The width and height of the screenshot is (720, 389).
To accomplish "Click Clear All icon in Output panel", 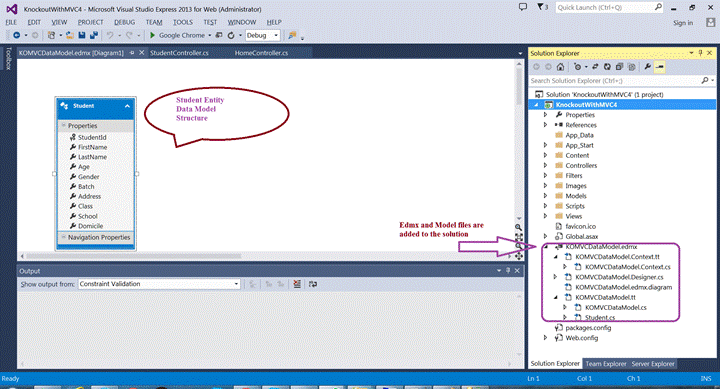I will pyautogui.click(x=297, y=284).
